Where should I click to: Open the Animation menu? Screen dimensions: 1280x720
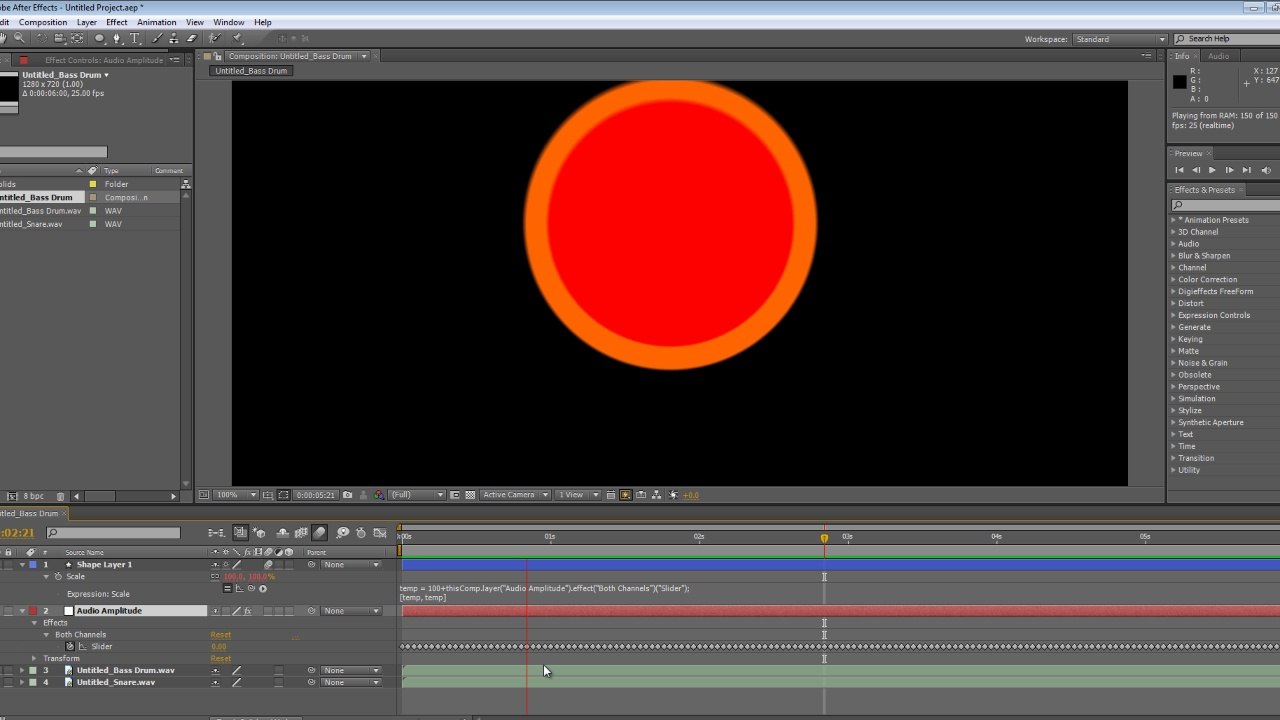156,22
